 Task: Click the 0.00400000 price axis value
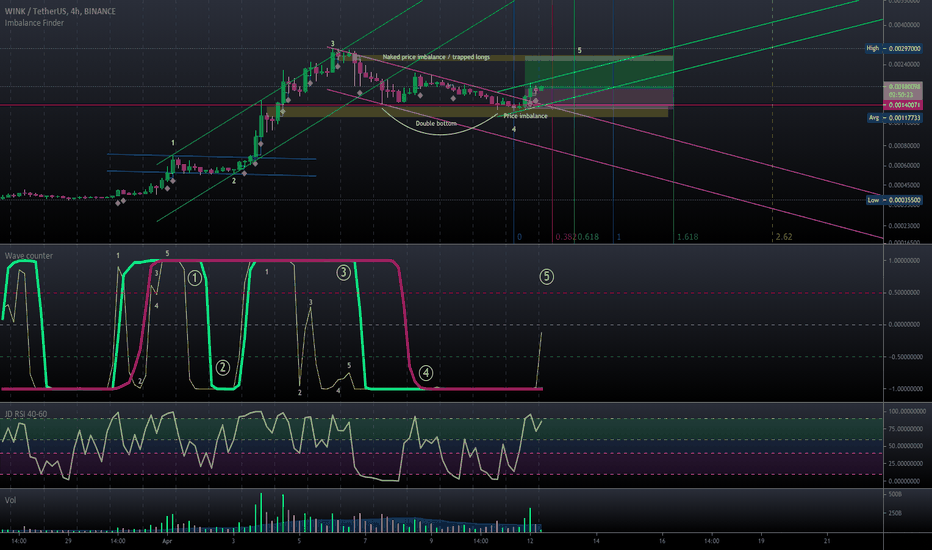coord(905,24)
